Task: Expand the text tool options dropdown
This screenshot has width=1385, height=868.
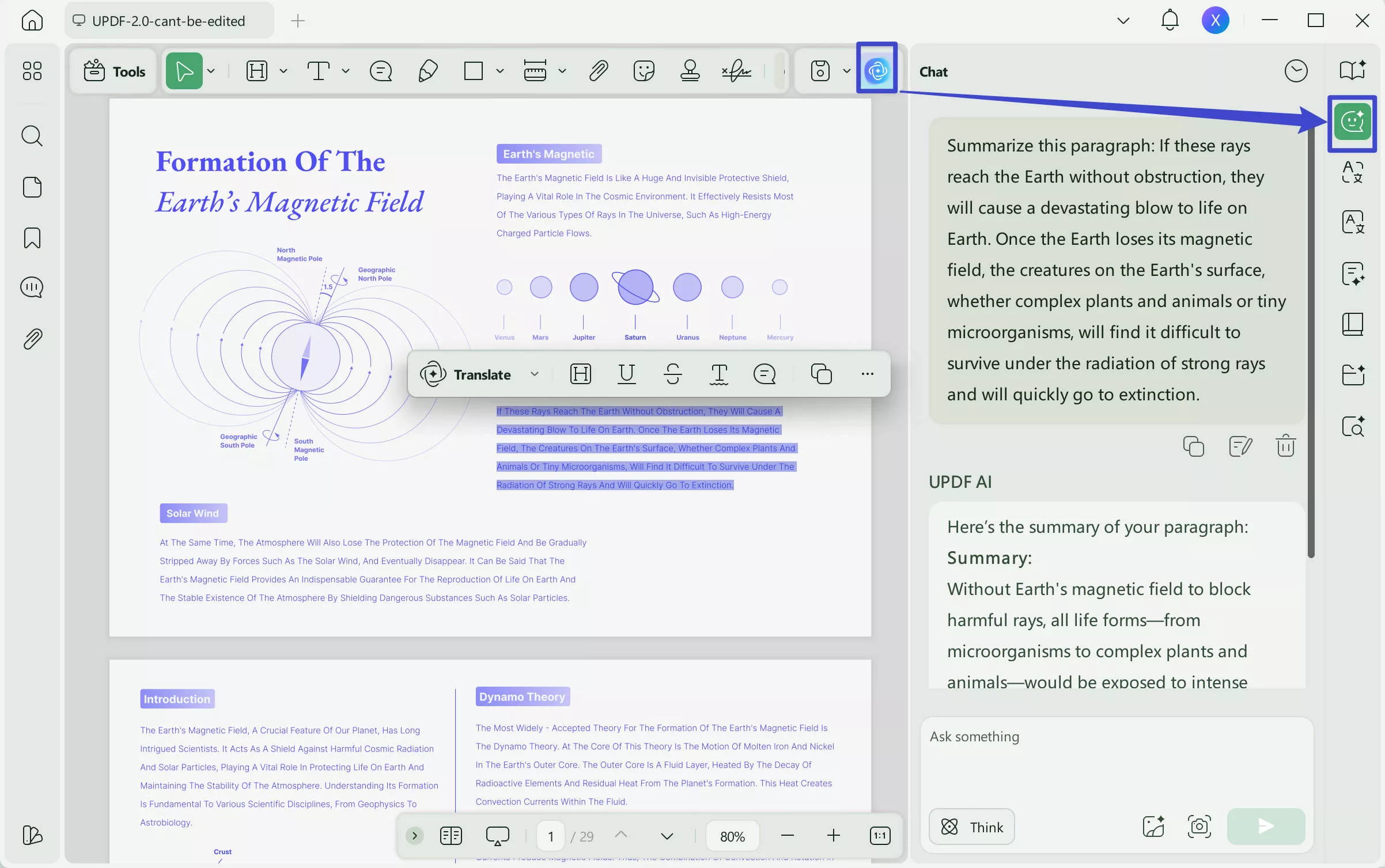Action: pyautogui.click(x=346, y=70)
